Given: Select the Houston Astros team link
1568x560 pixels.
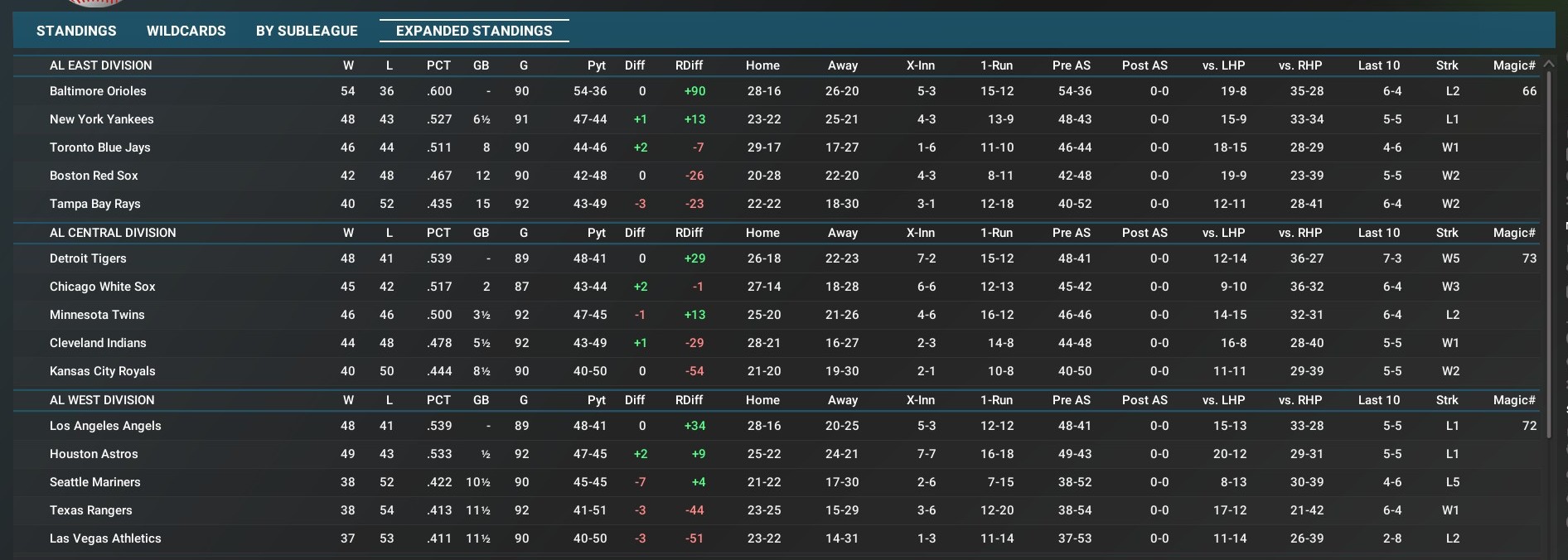Looking at the screenshot, I should (x=94, y=454).
